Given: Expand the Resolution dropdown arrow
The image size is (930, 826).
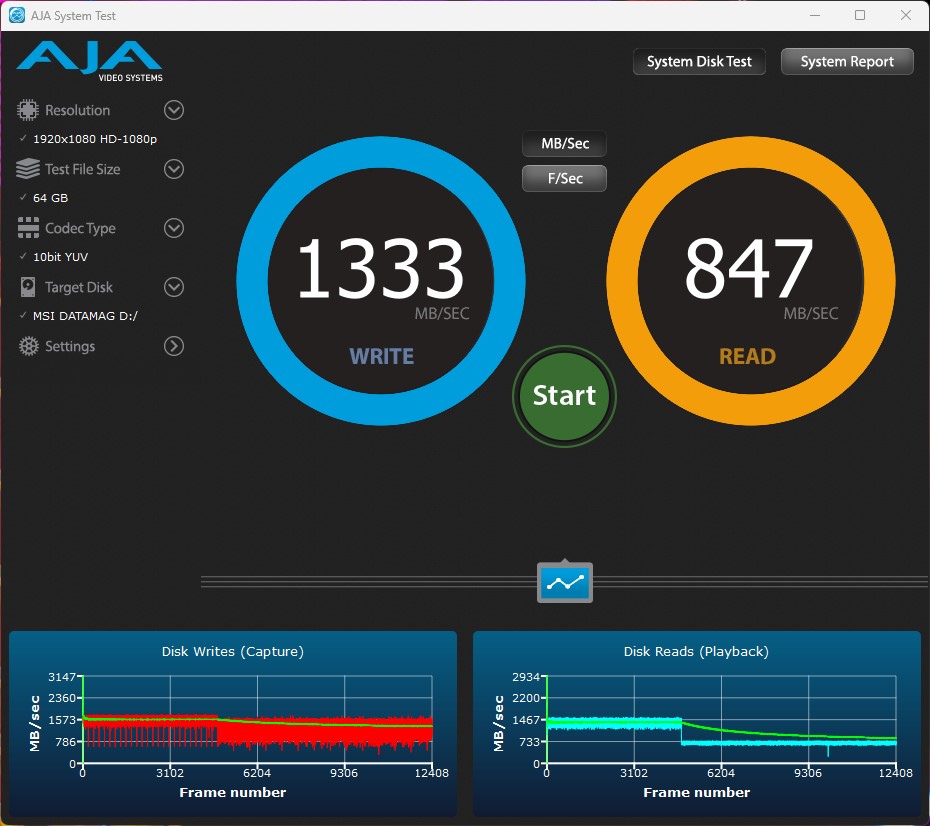Looking at the screenshot, I should 174,110.
